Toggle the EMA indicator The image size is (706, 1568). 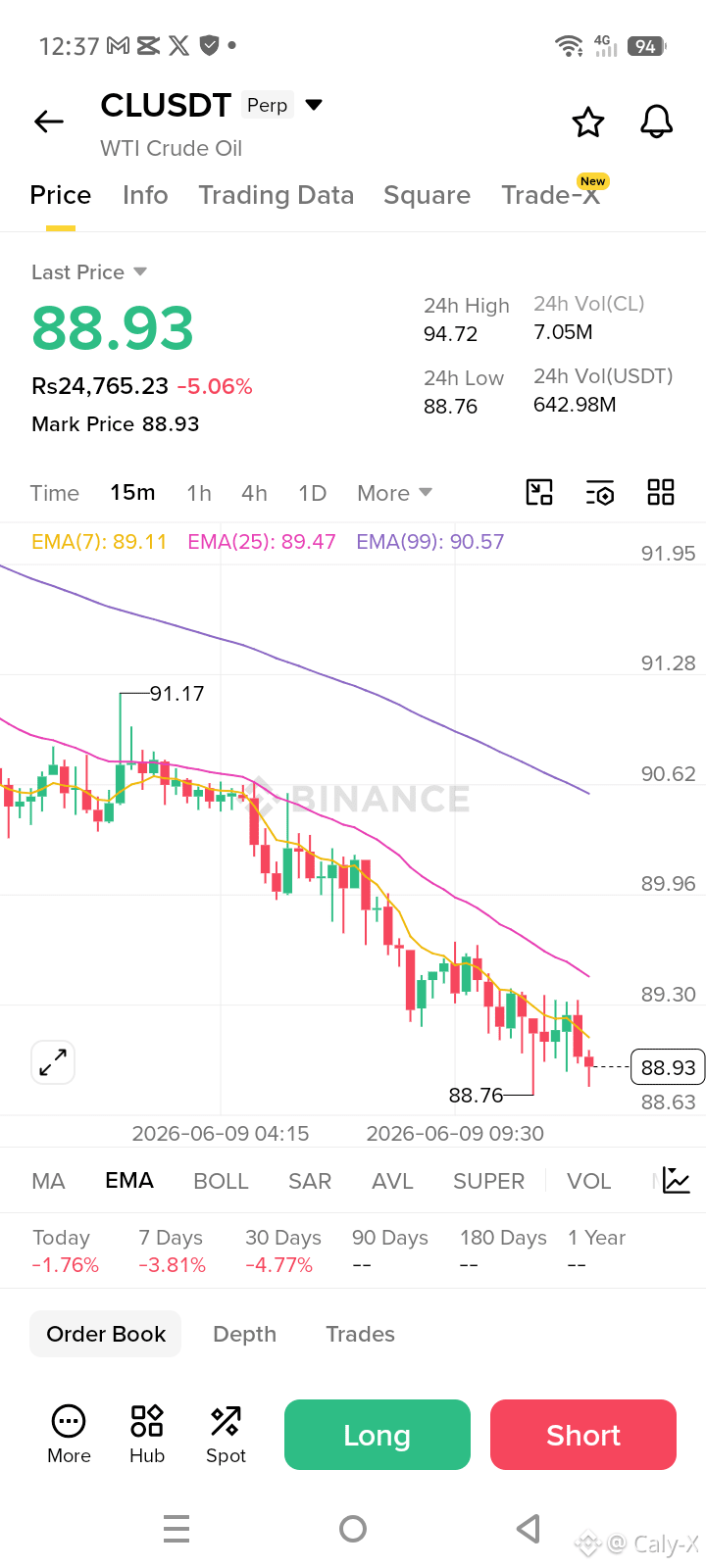tap(129, 1180)
